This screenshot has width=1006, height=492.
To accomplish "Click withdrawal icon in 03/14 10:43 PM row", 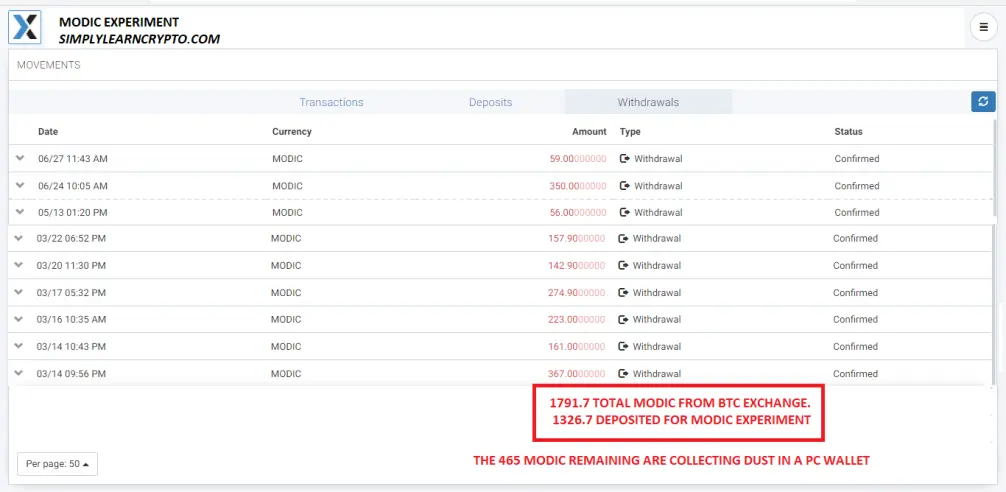I will pyautogui.click(x=624, y=346).
